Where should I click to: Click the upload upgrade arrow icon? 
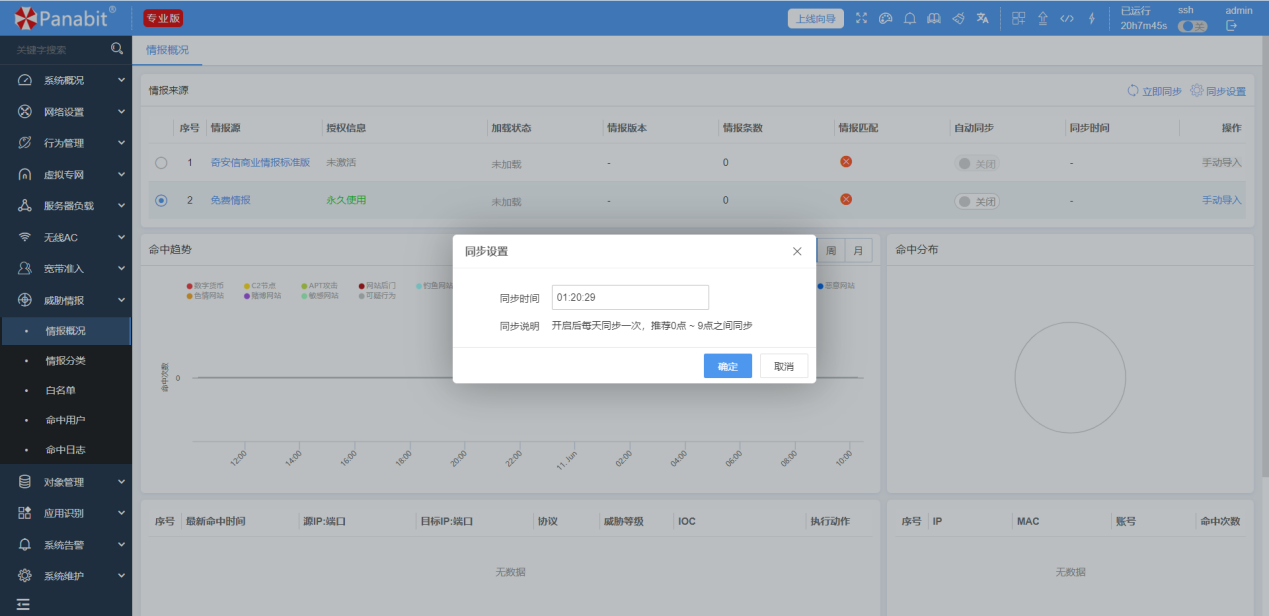1043,18
